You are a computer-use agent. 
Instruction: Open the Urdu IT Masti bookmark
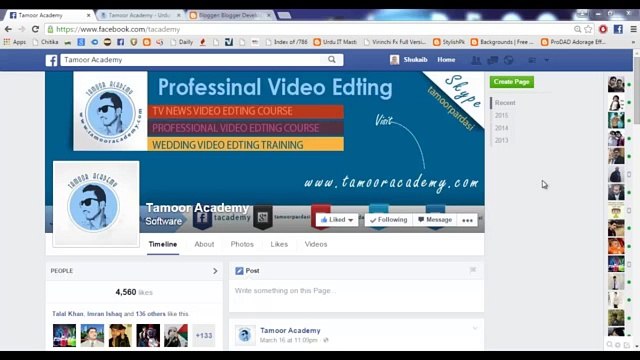click(x=335, y=42)
